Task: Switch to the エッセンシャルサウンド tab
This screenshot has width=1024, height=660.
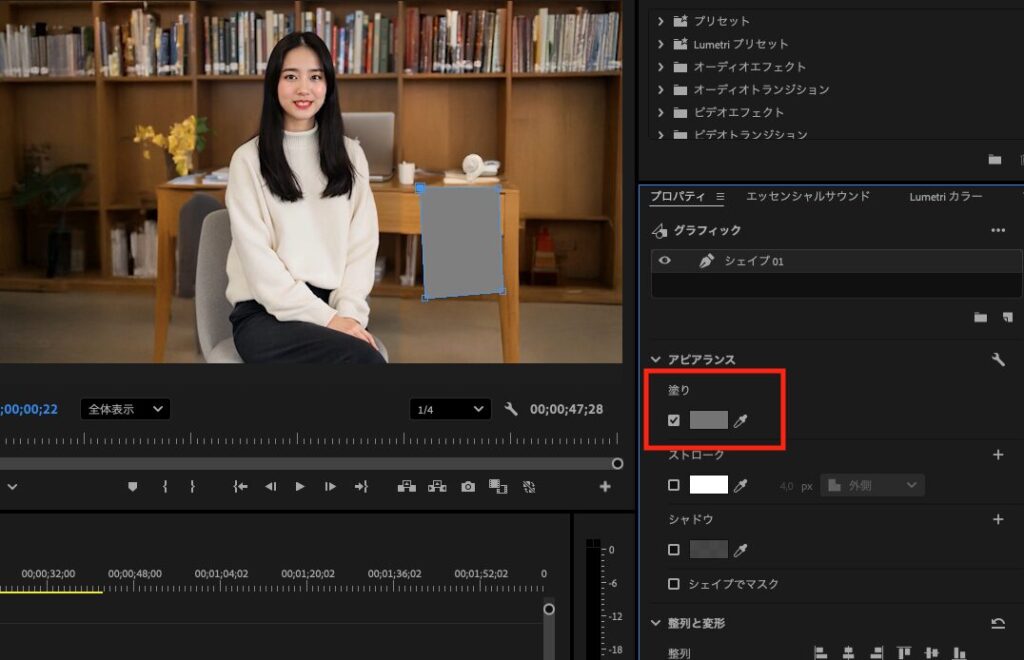Action: click(x=811, y=197)
